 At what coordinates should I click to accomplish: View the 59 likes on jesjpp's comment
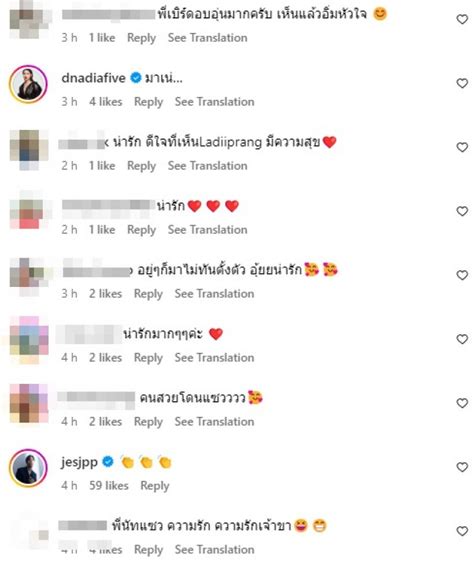pos(109,485)
